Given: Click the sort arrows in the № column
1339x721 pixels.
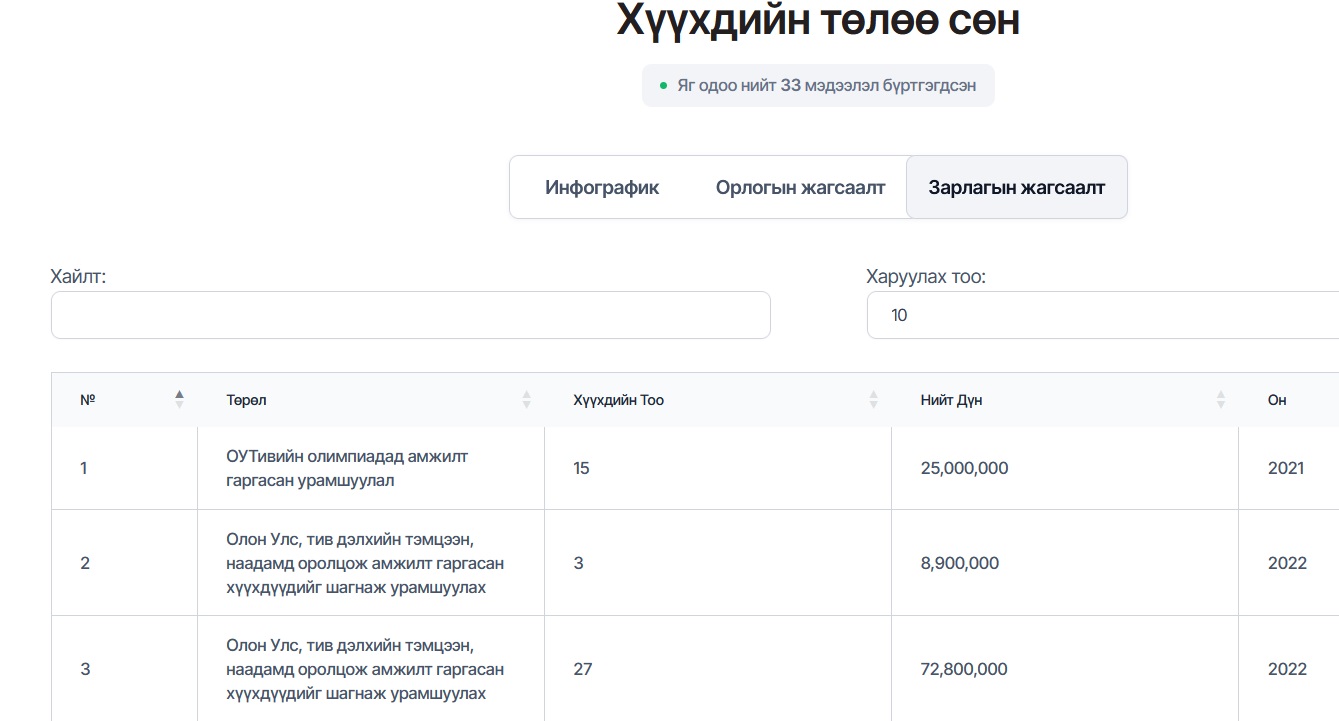Looking at the screenshot, I should (x=179, y=399).
